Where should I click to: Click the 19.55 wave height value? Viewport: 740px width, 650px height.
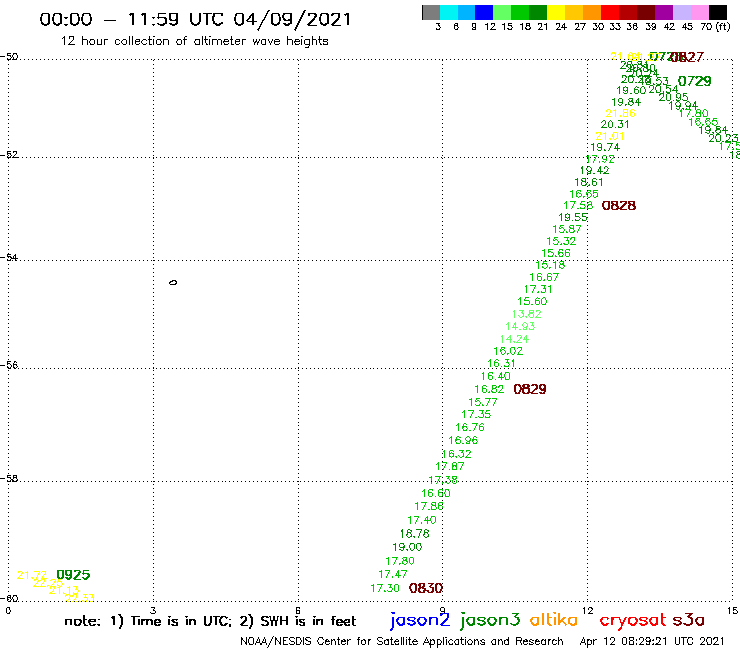click(x=573, y=217)
